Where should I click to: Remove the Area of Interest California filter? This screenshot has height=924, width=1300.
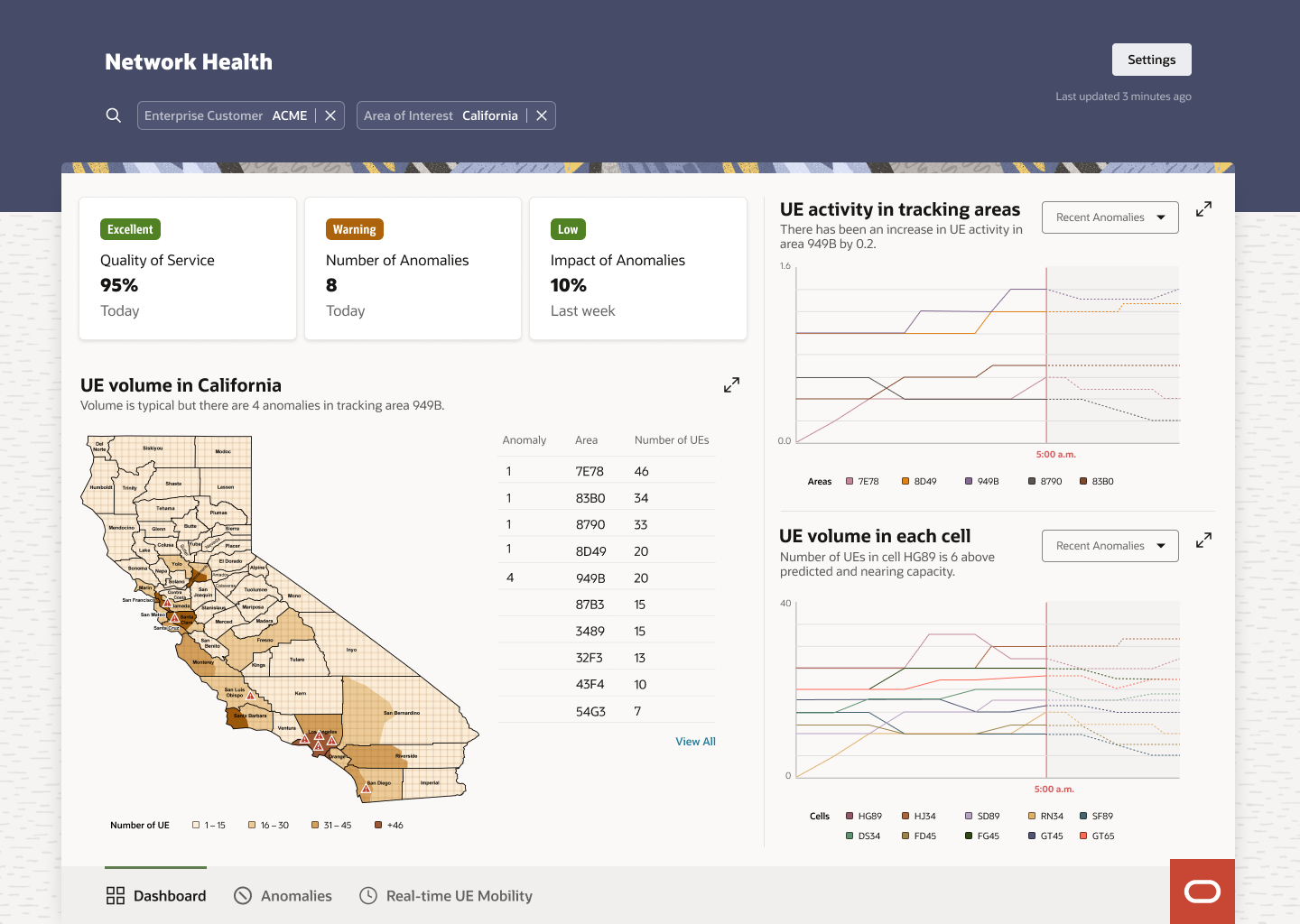542,115
